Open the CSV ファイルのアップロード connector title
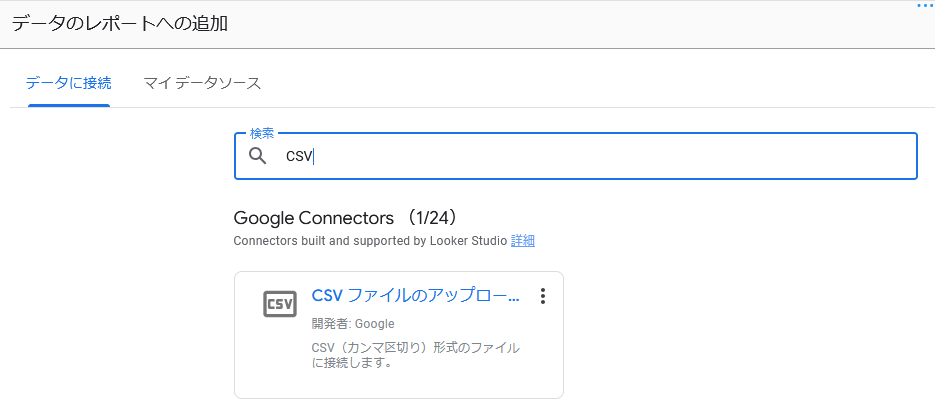 [x=416, y=296]
